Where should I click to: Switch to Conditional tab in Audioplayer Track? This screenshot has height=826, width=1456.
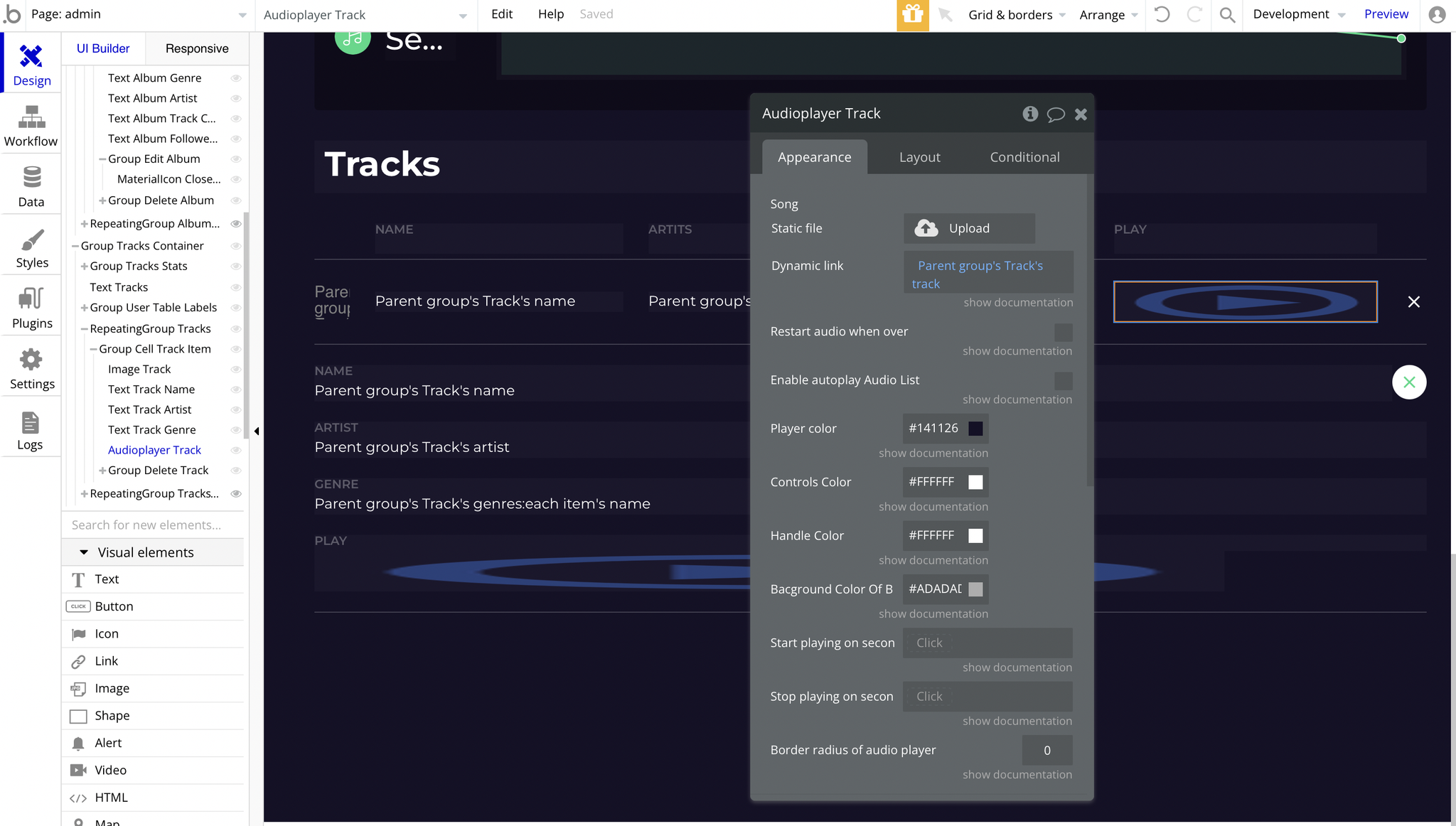[x=1024, y=157]
